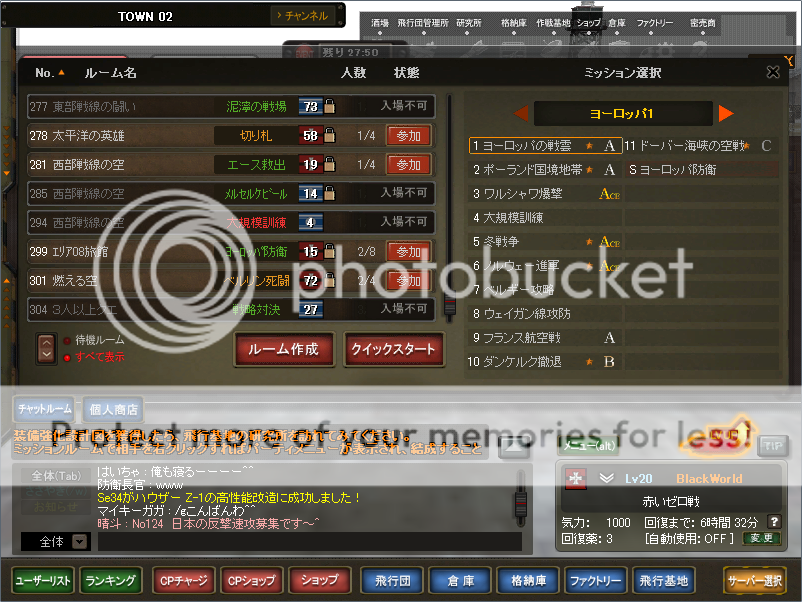Switch to the チャットルーム tab

click(45, 409)
